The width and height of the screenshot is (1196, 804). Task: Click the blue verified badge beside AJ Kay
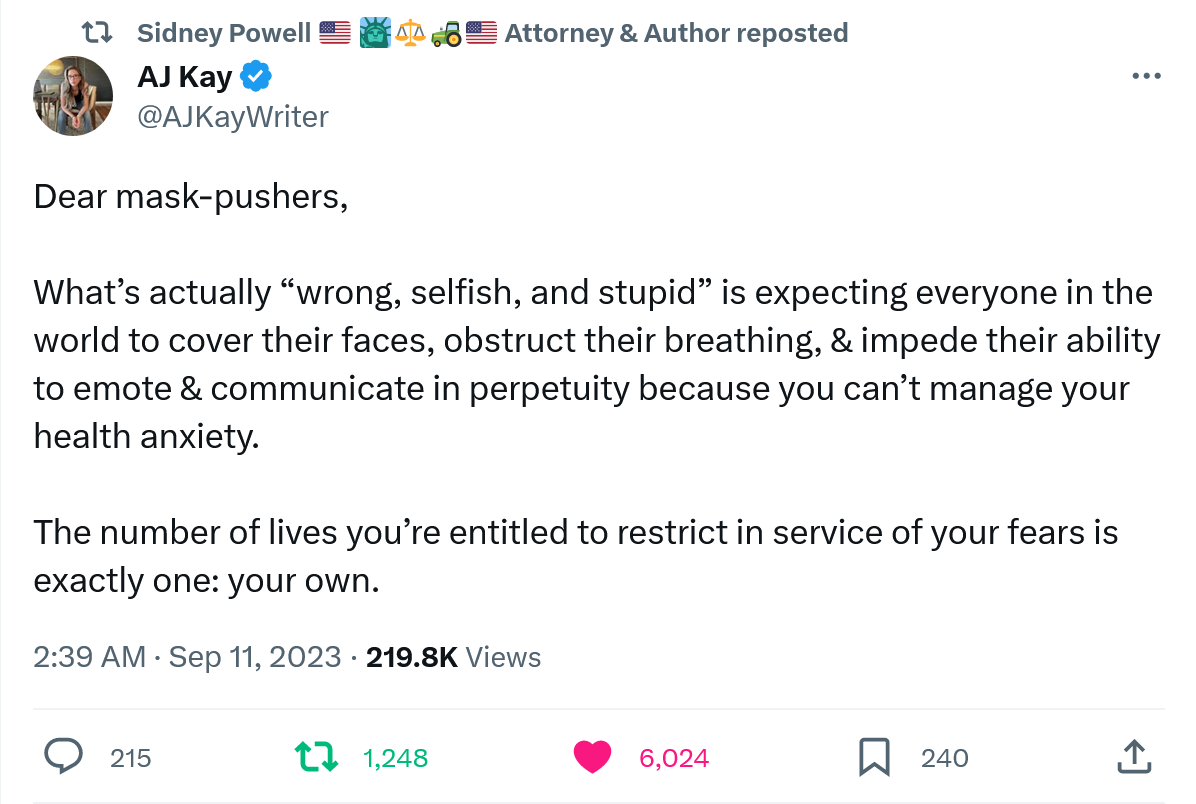tap(257, 76)
